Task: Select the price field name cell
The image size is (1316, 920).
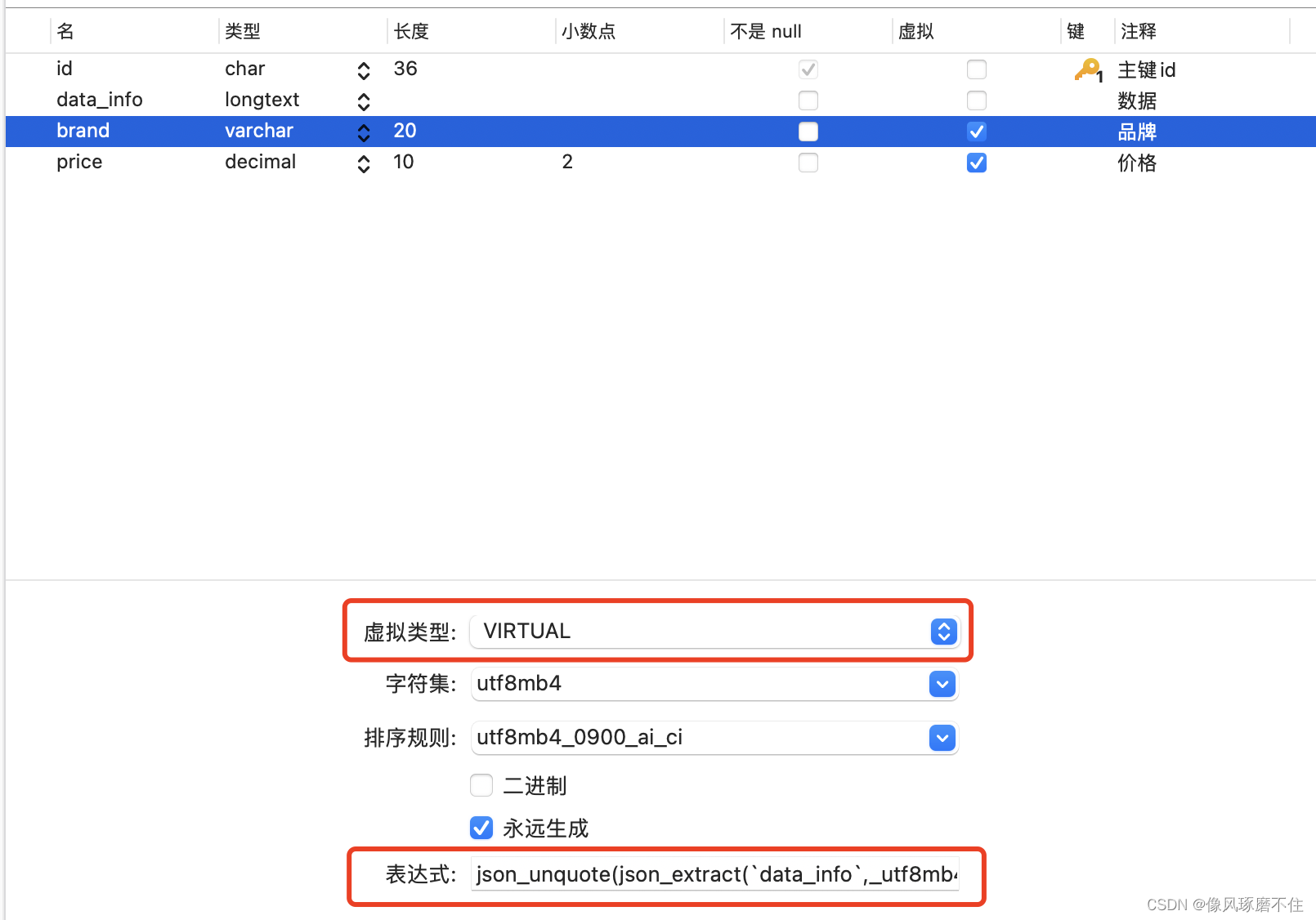Action: click(79, 162)
